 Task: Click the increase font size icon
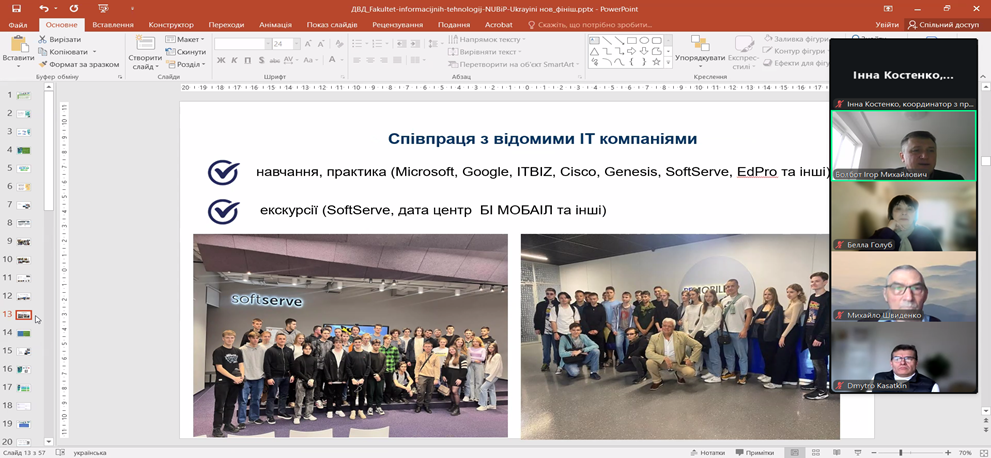point(308,44)
